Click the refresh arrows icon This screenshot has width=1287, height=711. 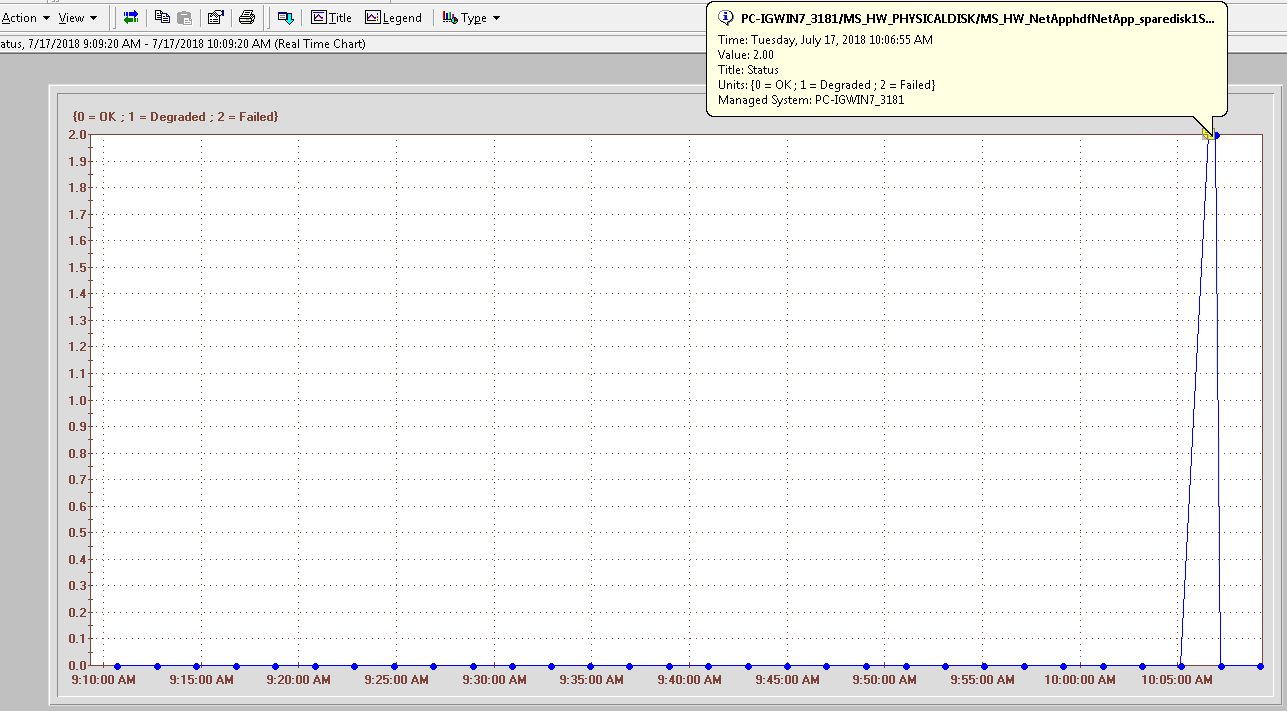(131, 18)
